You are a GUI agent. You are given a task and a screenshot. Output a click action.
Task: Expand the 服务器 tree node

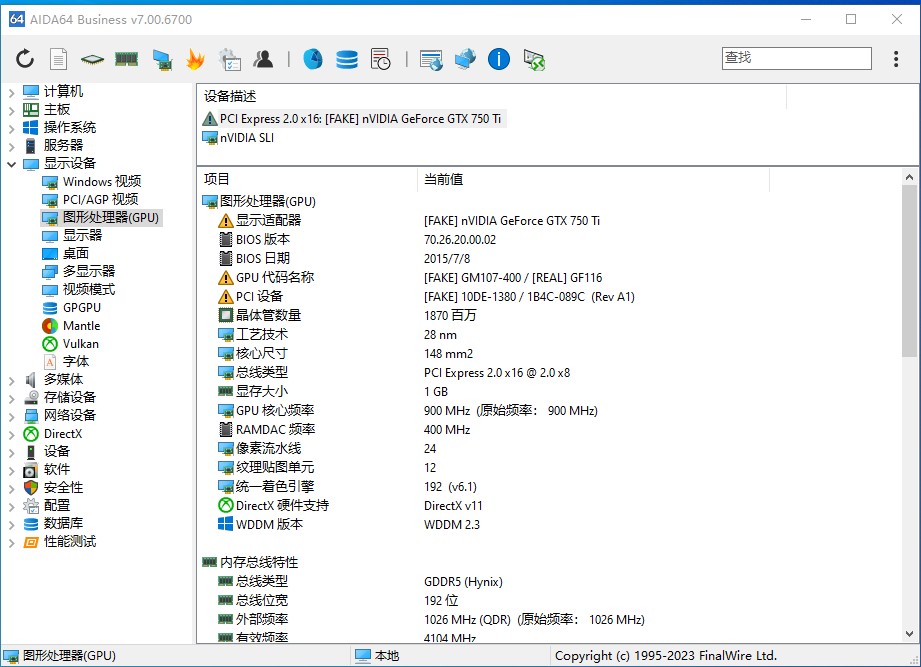(x=11, y=146)
